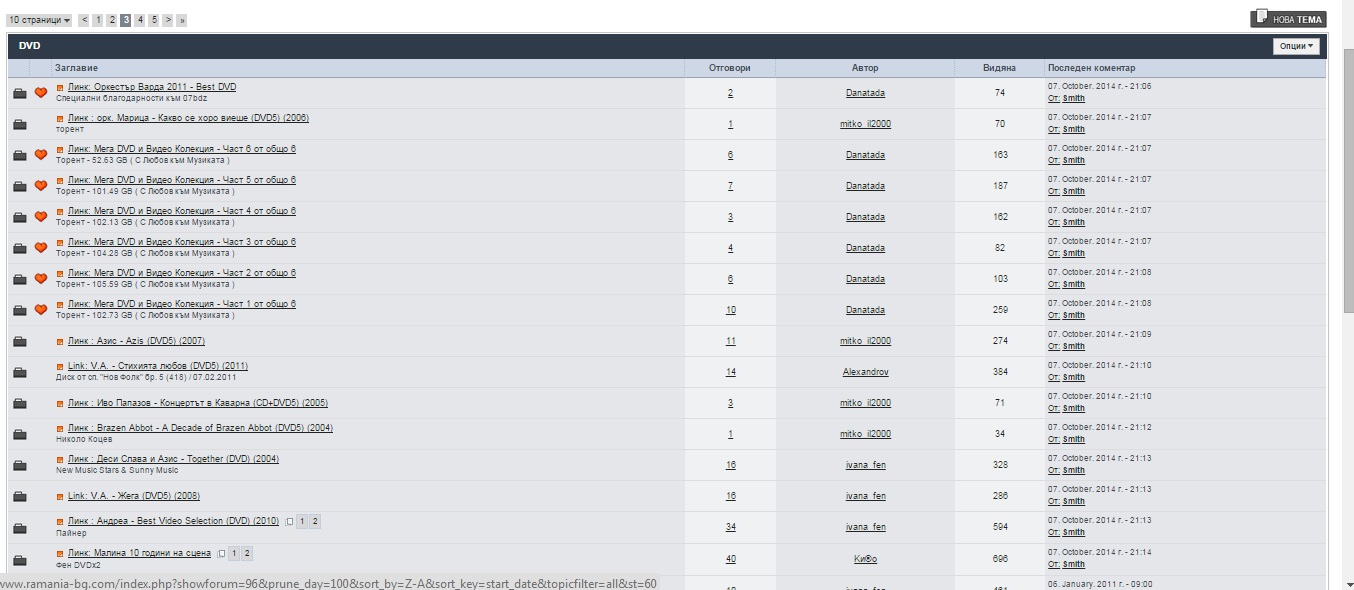1354x590 pixels.
Task: Click orange new-post icon before Жега (DVD5) topic
Action: click(x=60, y=496)
